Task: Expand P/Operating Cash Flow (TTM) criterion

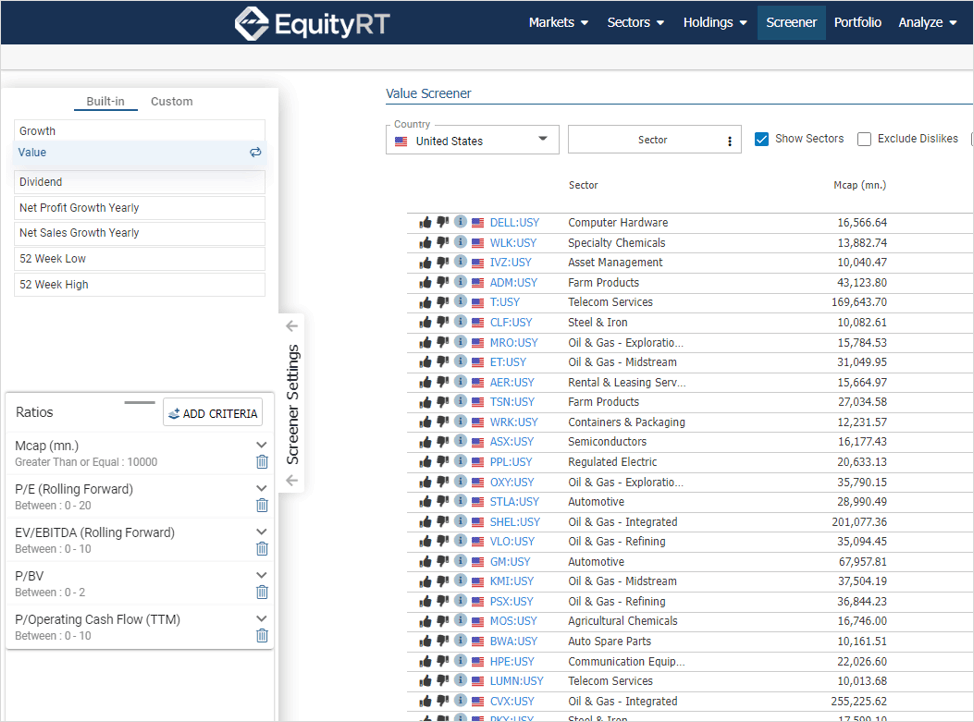Action: [x=262, y=619]
